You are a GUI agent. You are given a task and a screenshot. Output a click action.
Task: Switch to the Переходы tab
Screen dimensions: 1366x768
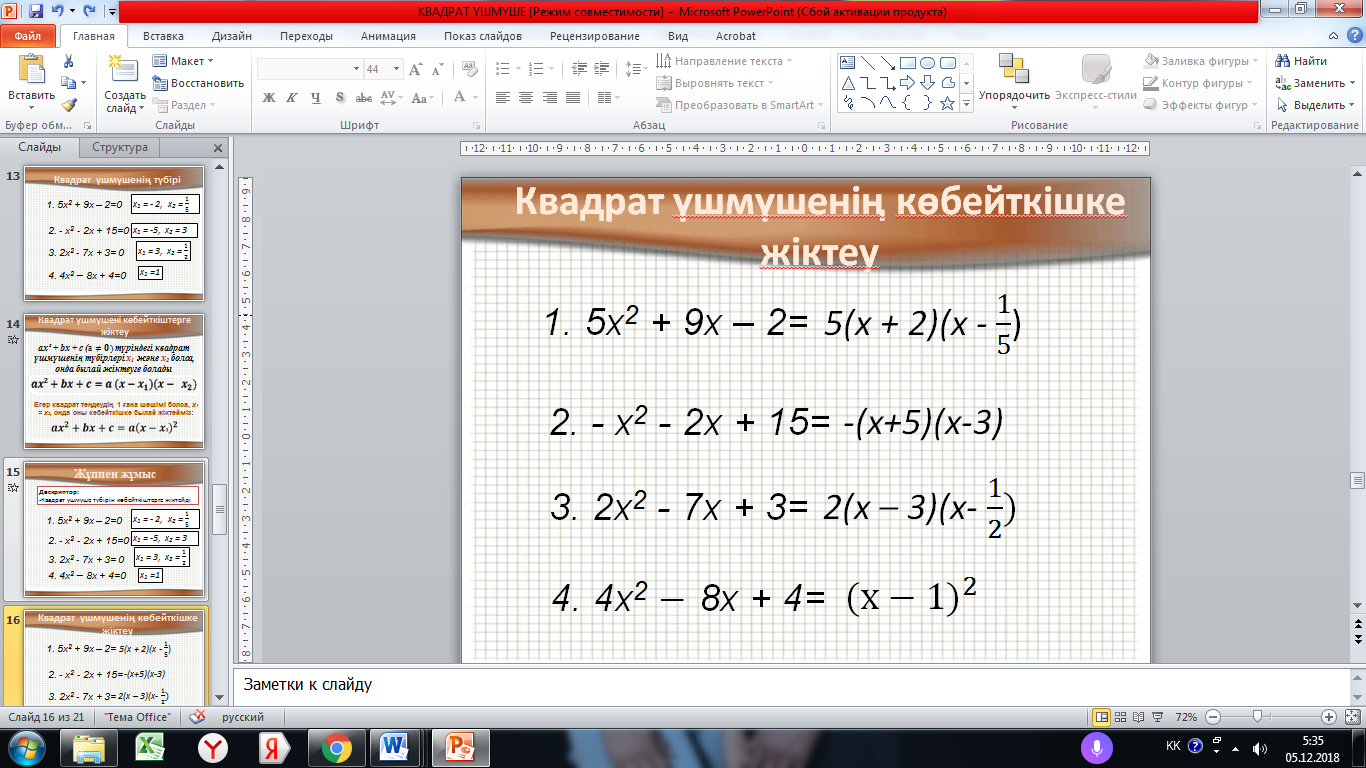tap(306, 36)
